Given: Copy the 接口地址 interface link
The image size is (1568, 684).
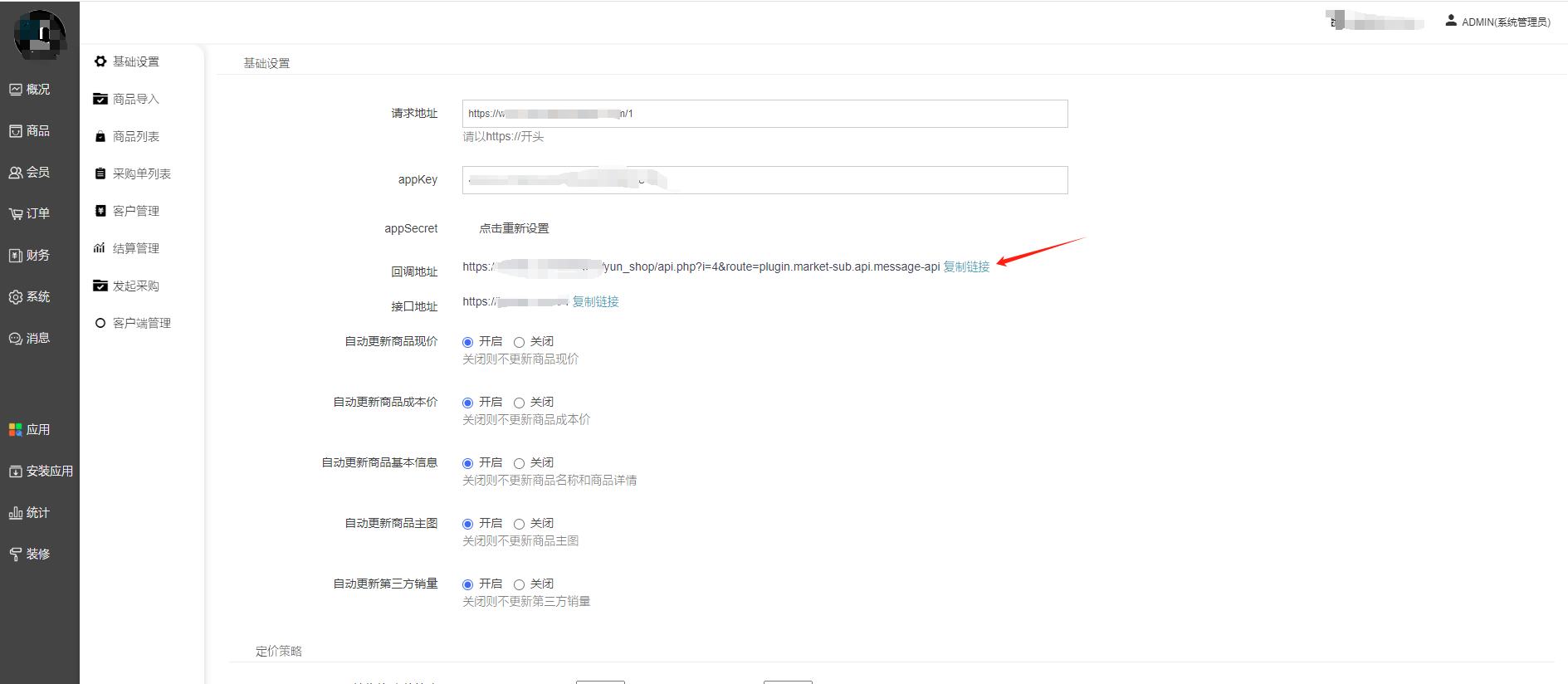Looking at the screenshot, I should coord(595,301).
